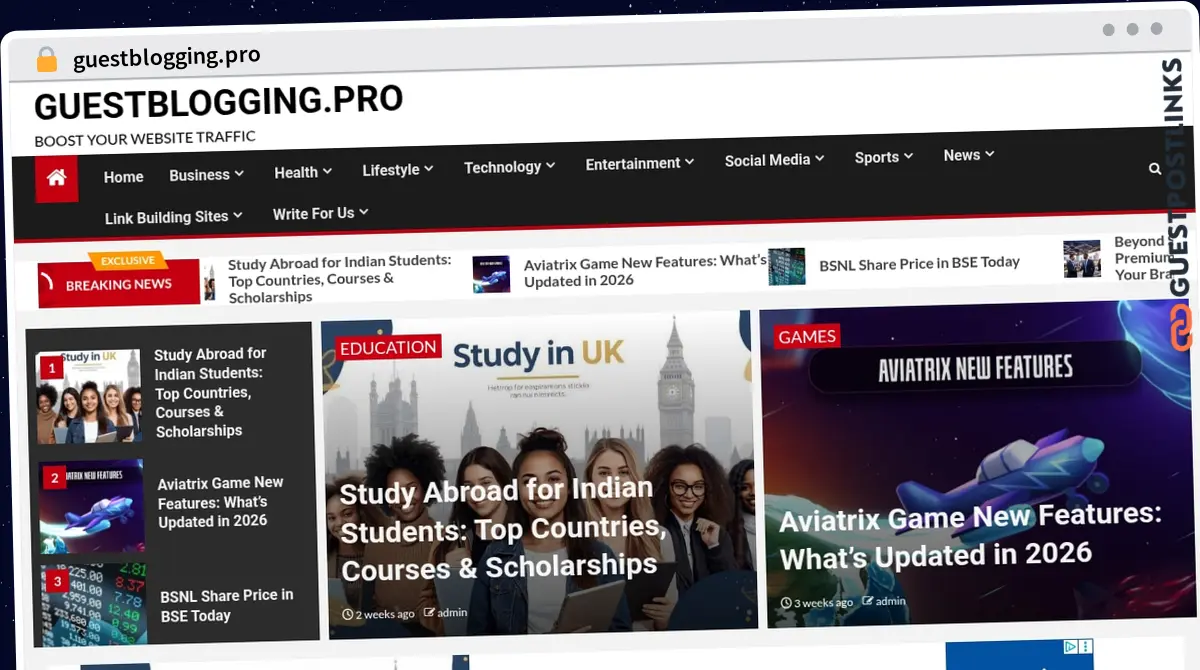Click admin author on Aviatrix post
The width and height of the screenshot is (1200, 670).
884,601
